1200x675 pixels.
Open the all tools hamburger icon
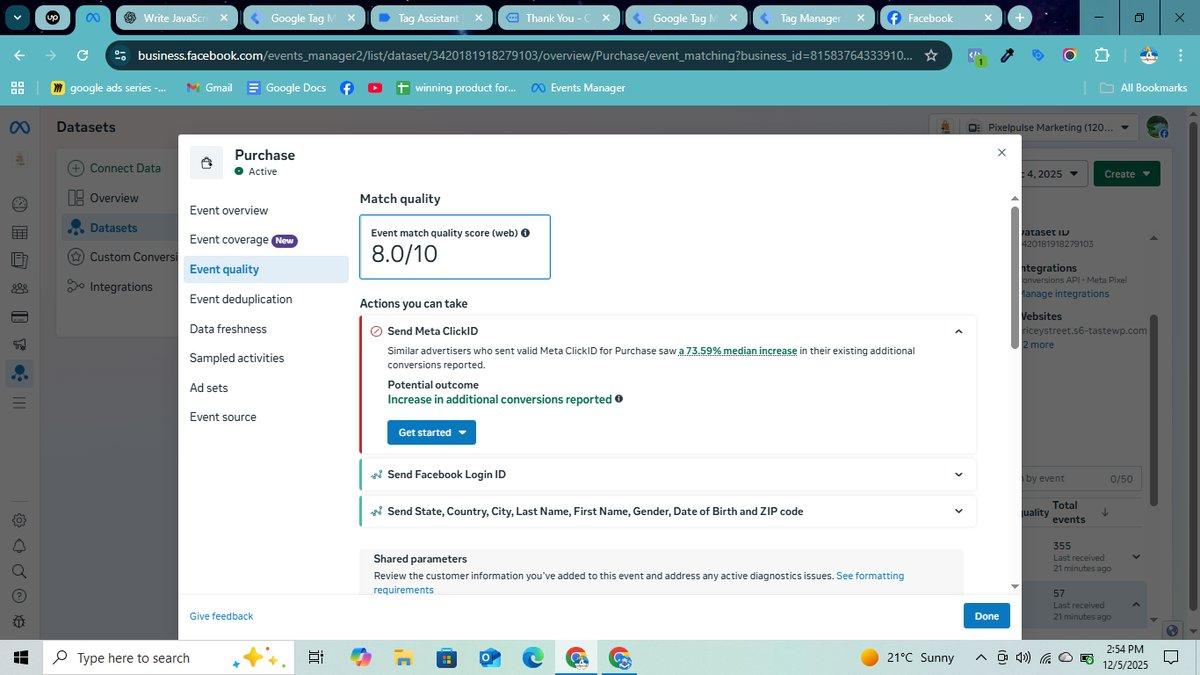19,403
